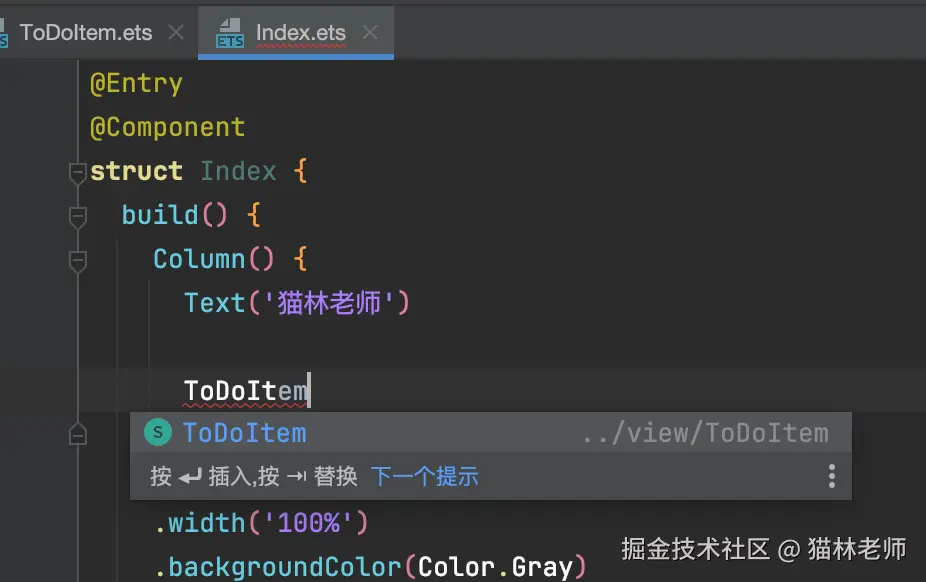
Task: Click the red-underlined ToDoItem text in editor
Action: (245, 390)
